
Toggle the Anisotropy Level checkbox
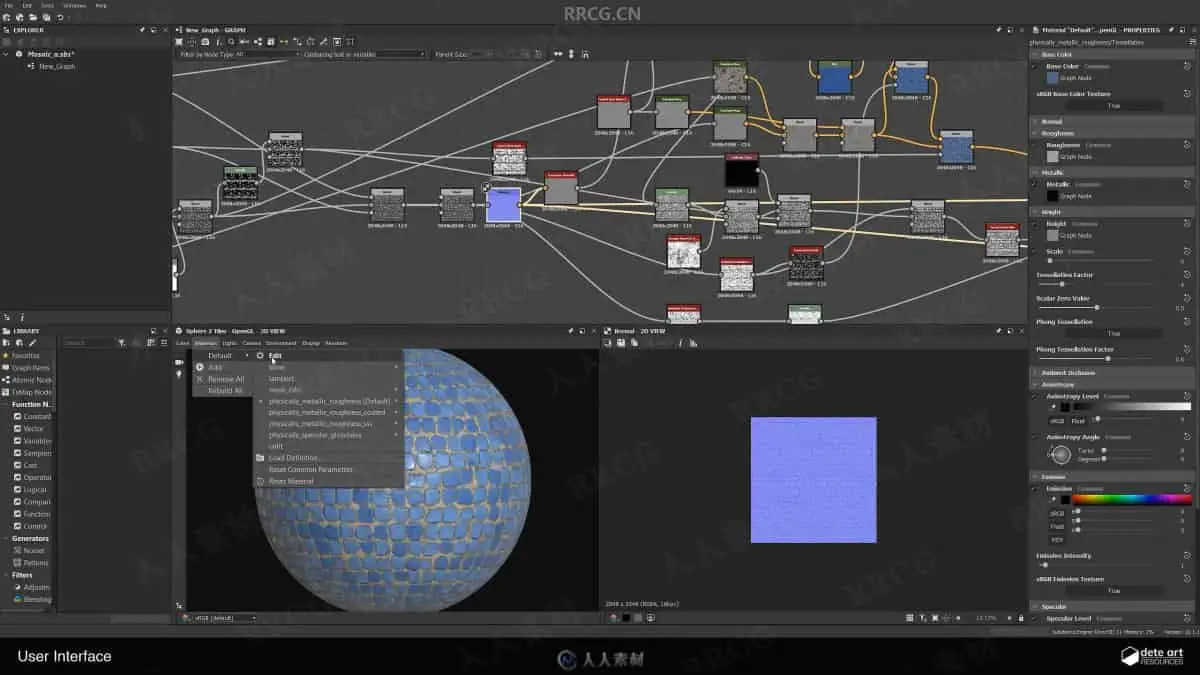click(x=1035, y=397)
